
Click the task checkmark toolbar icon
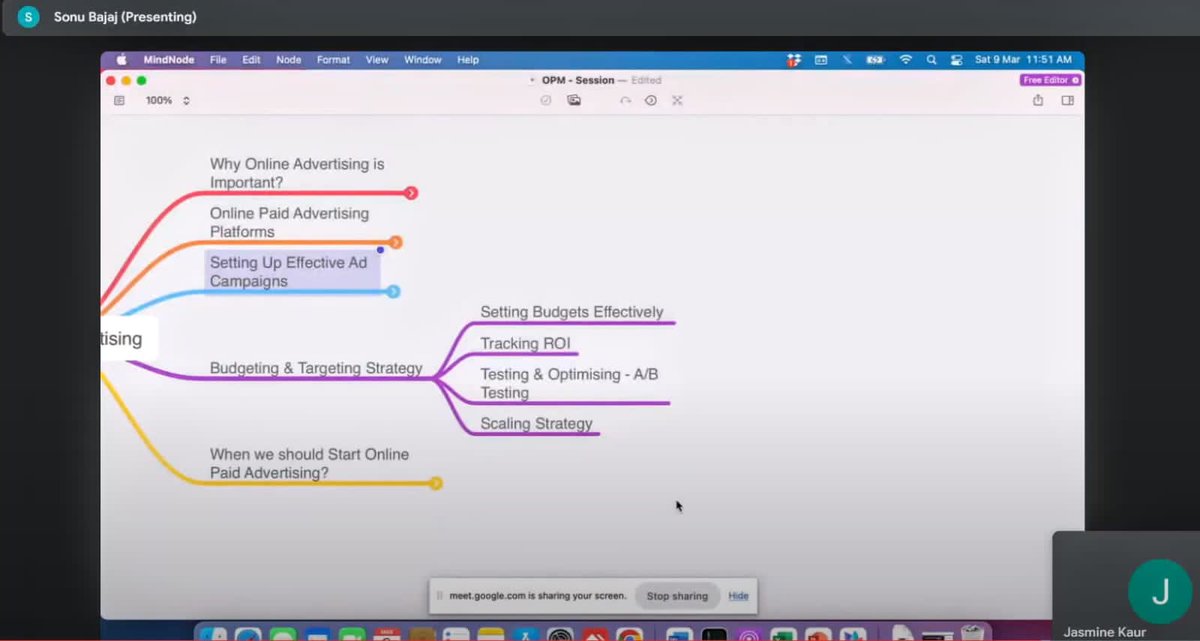point(546,100)
